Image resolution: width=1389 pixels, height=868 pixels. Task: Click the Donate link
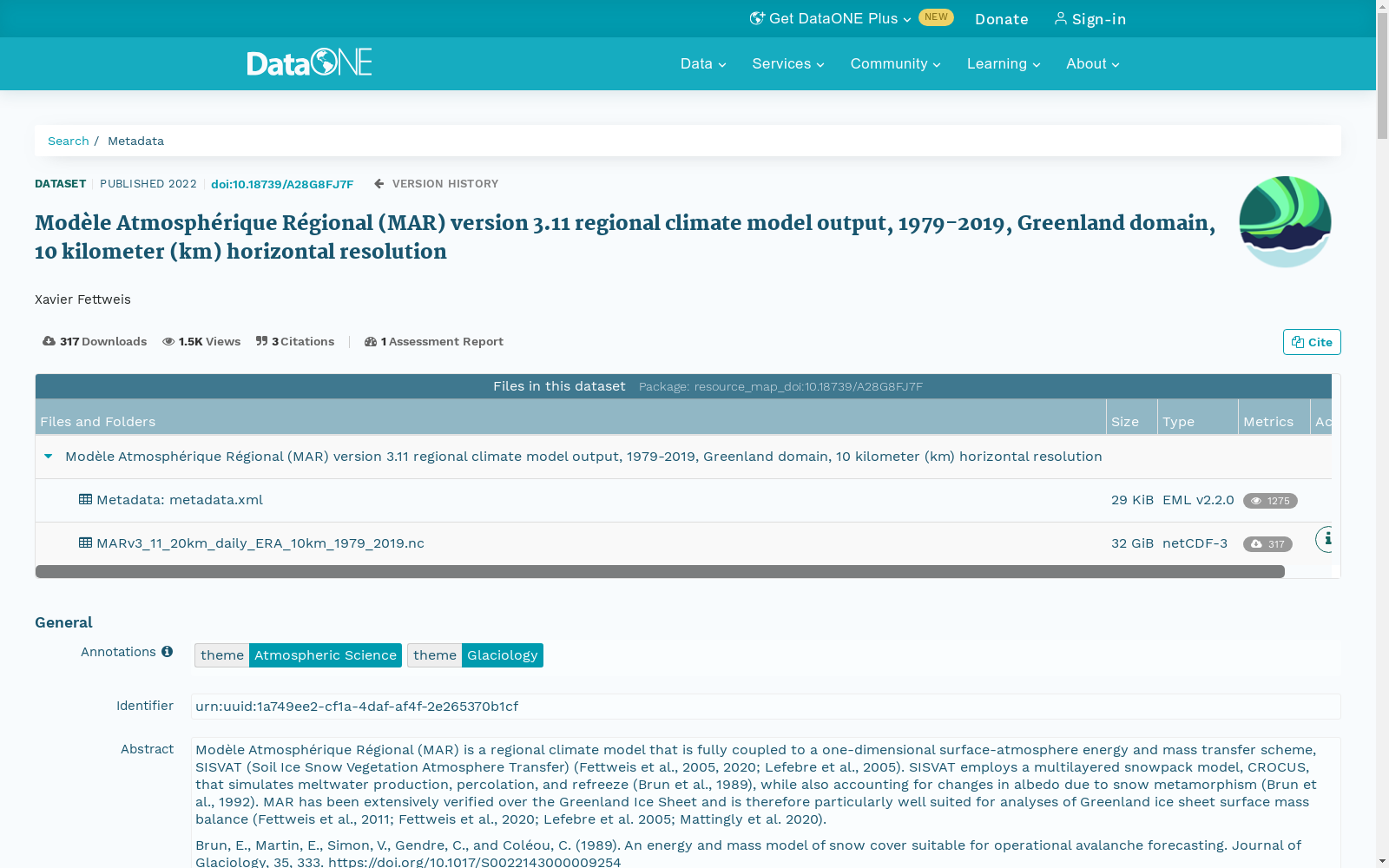(x=1001, y=19)
